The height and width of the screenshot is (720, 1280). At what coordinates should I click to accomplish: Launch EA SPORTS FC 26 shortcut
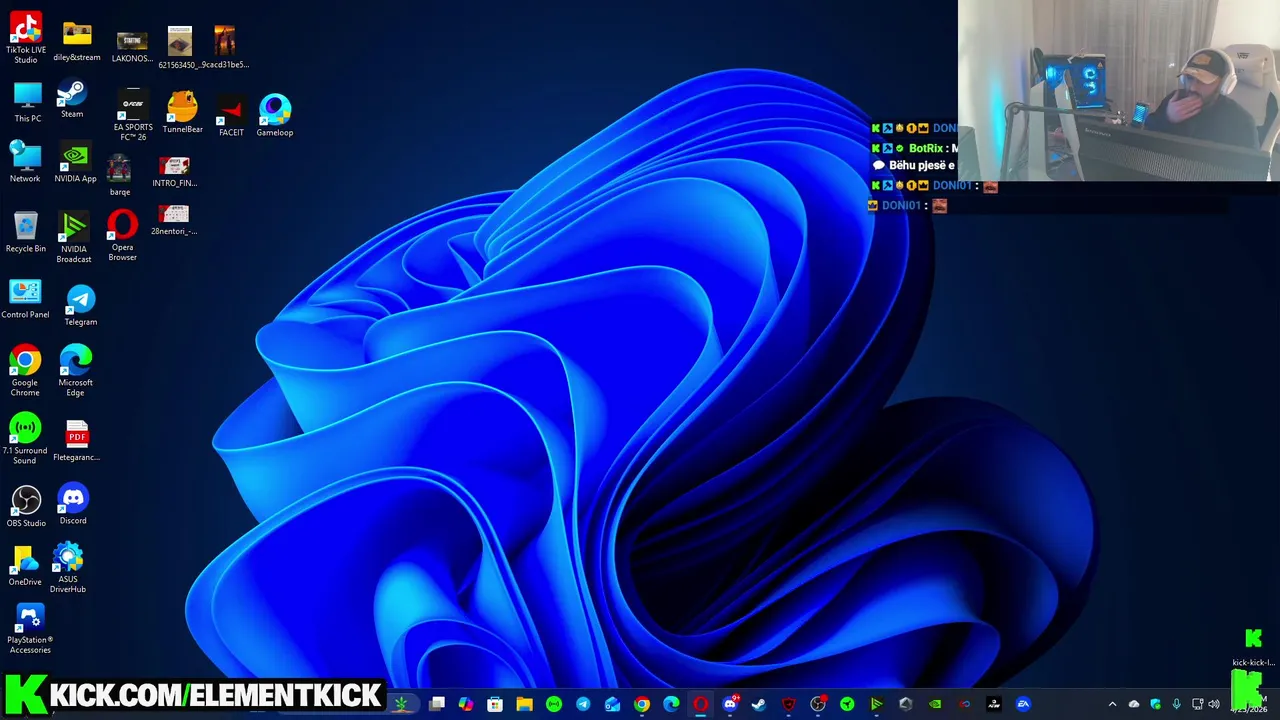(133, 115)
